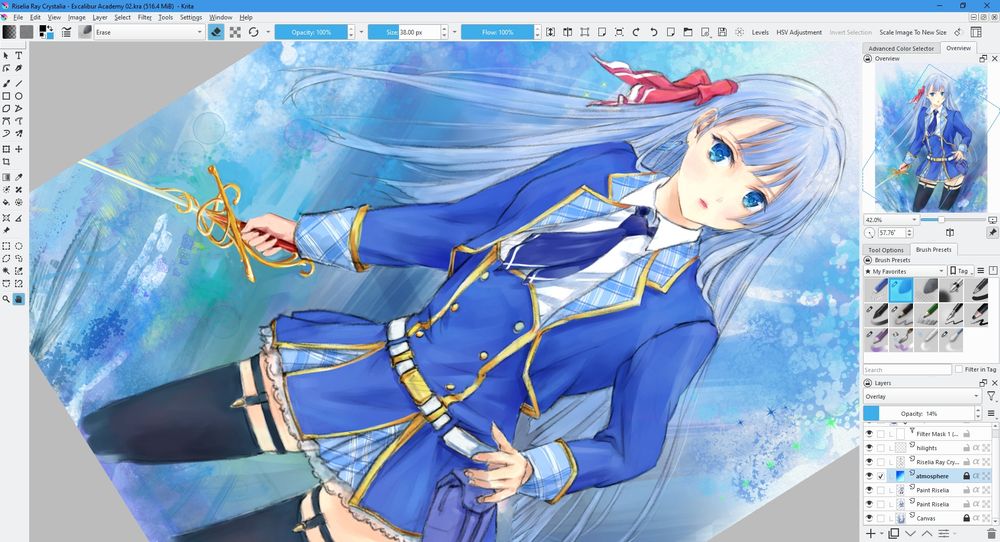Screen dimensions: 1000x542
Task: Open the Erase brush preset dropdown
Action: coord(149,32)
